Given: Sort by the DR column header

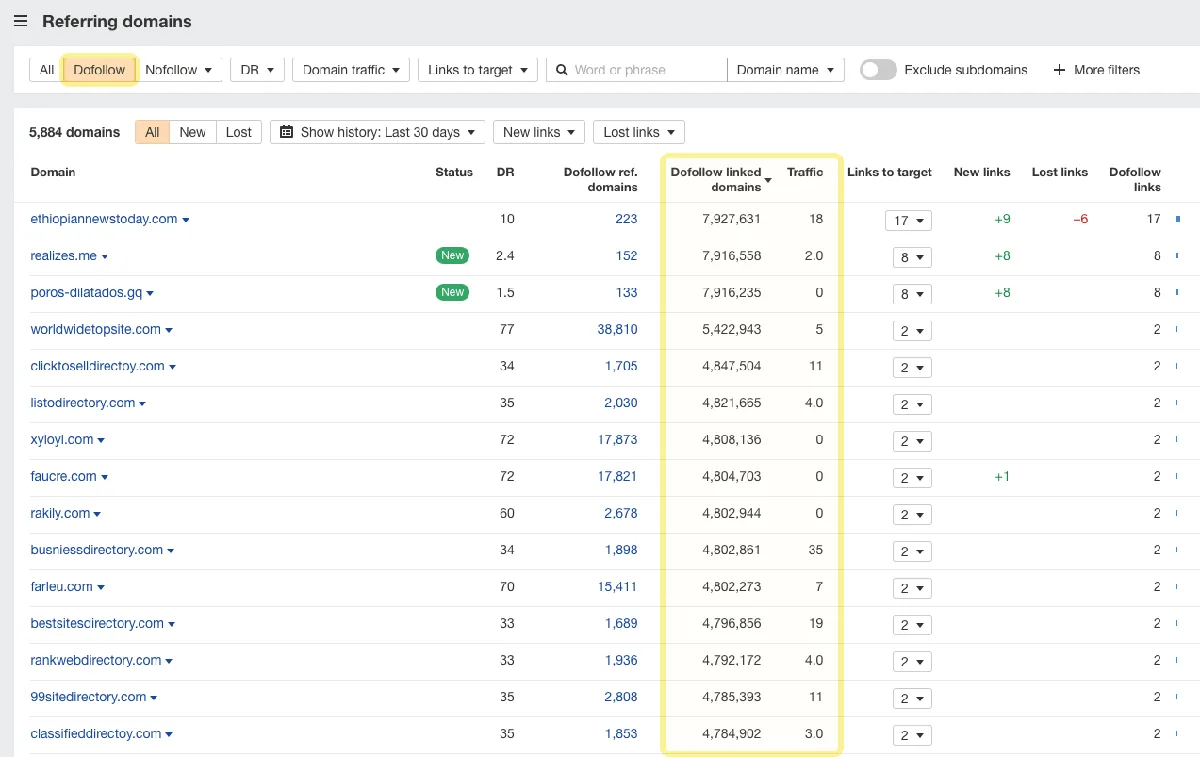Looking at the screenshot, I should [x=506, y=172].
